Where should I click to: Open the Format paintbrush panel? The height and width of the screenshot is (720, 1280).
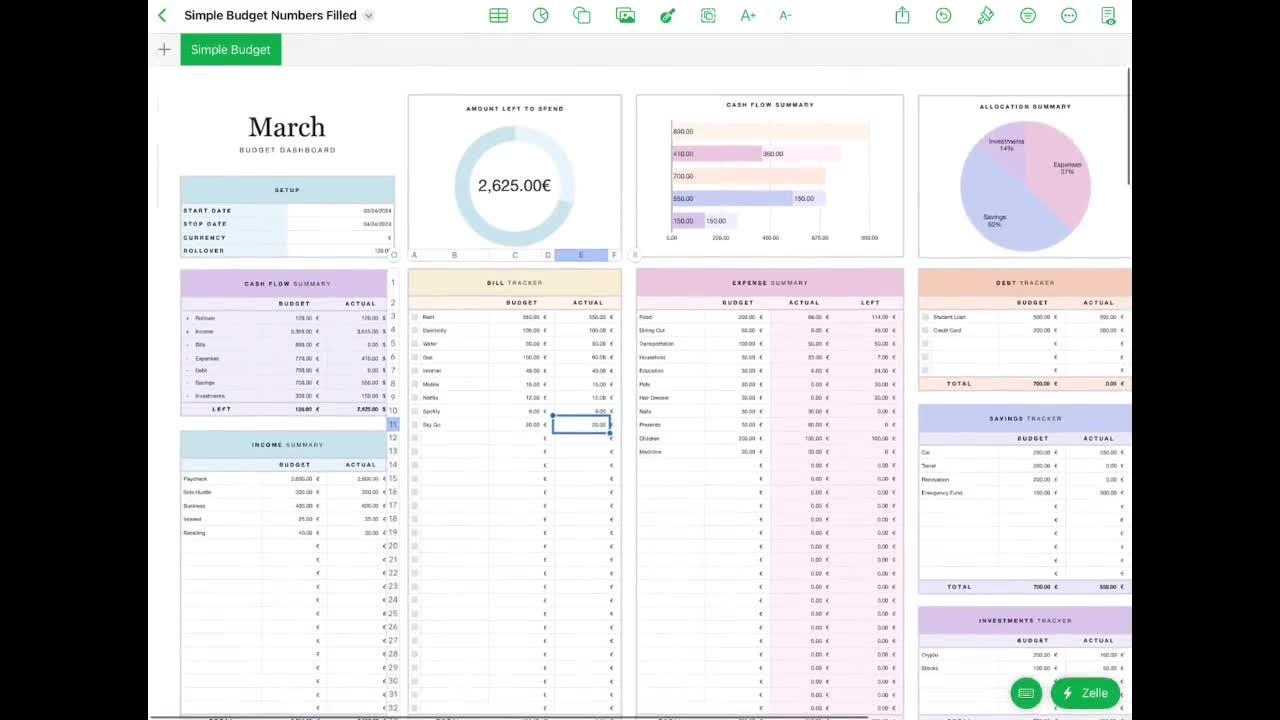(x=986, y=15)
